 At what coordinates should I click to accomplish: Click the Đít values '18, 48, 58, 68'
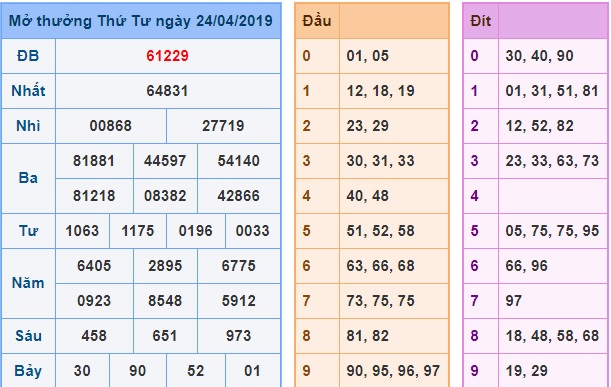pyautogui.click(x=552, y=336)
